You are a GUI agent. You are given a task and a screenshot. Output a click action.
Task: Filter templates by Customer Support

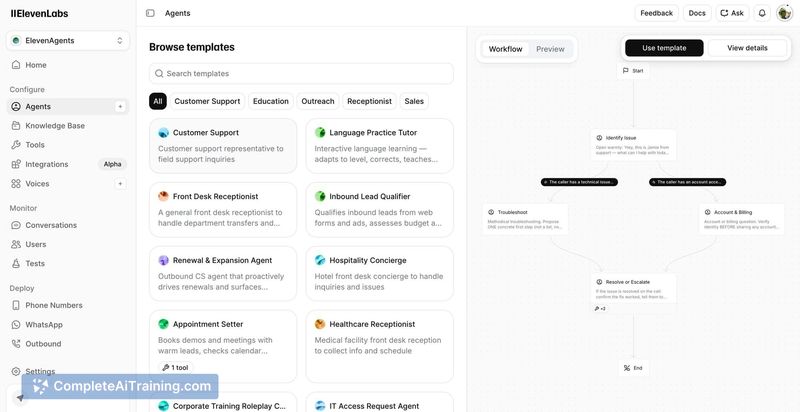[207, 101]
